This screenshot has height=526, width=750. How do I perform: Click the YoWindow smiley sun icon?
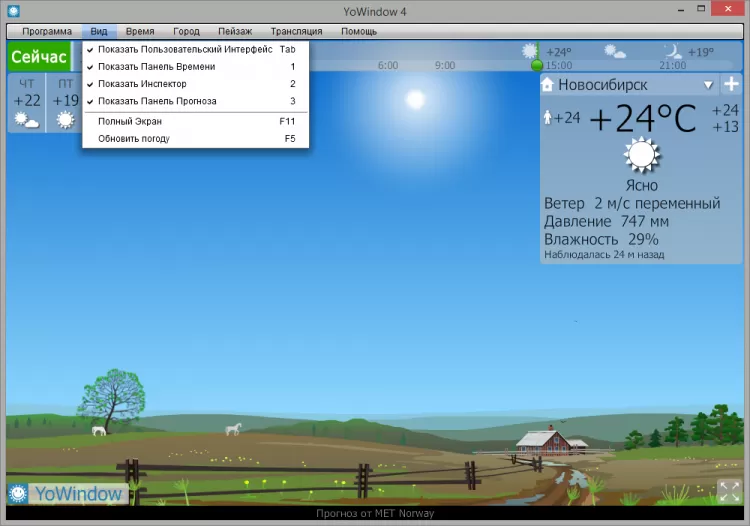pyautogui.click(x=18, y=493)
